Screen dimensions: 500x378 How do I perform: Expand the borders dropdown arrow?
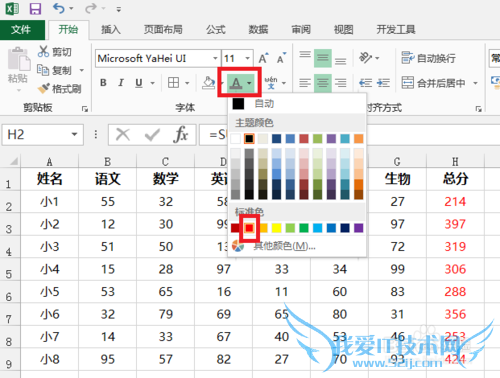coord(187,83)
